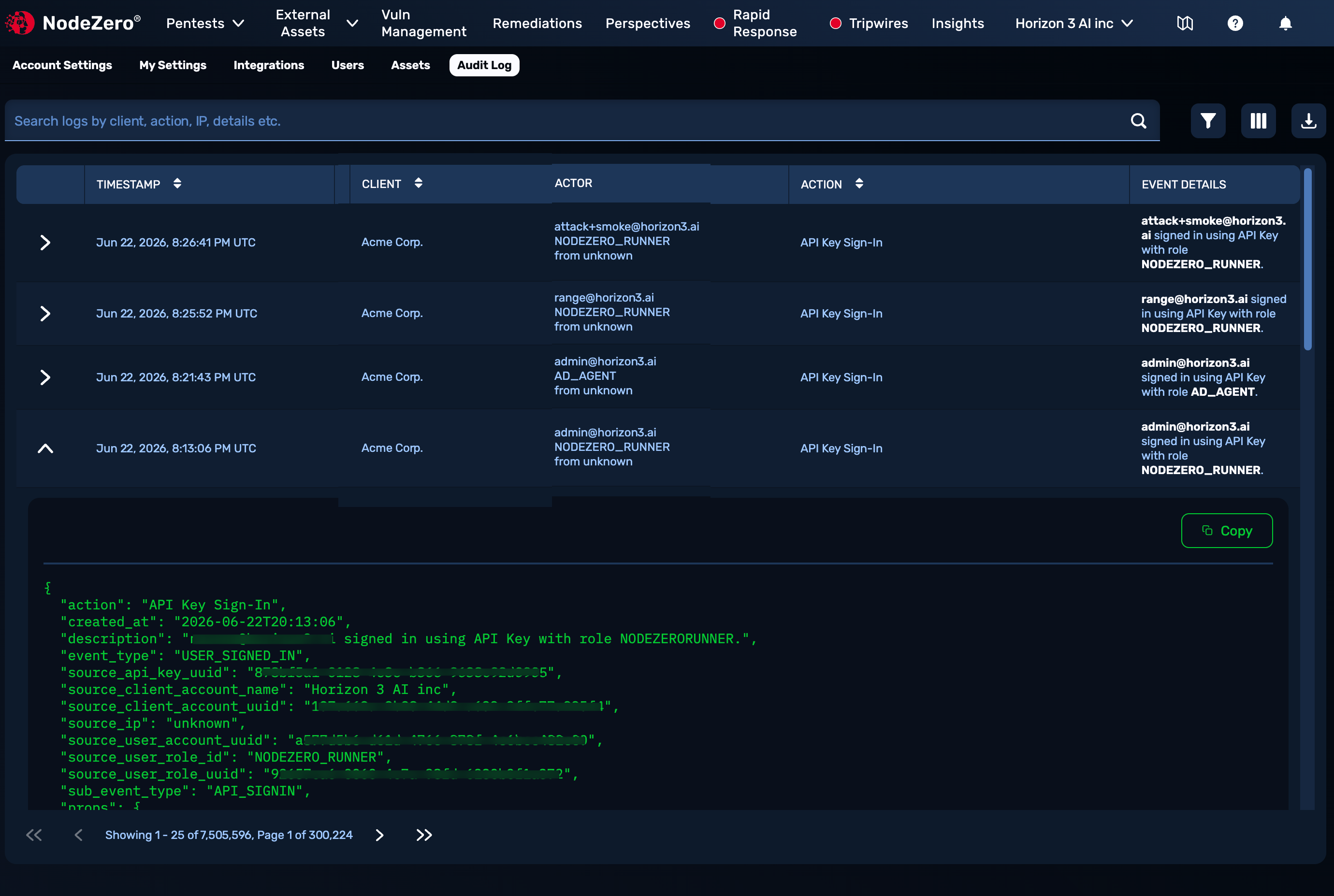Open Perspectives page
The width and height of the screenshot is (1334, 896).
[648, 23]
